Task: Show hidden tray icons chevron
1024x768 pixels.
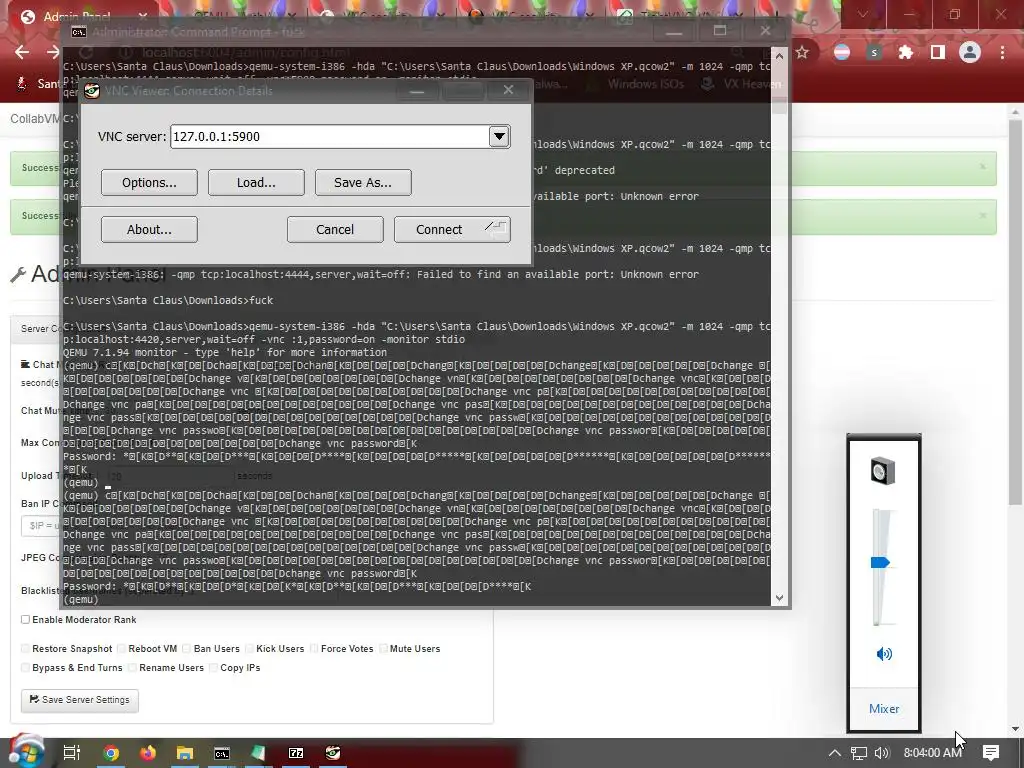Action: click(x=835, y=753)
